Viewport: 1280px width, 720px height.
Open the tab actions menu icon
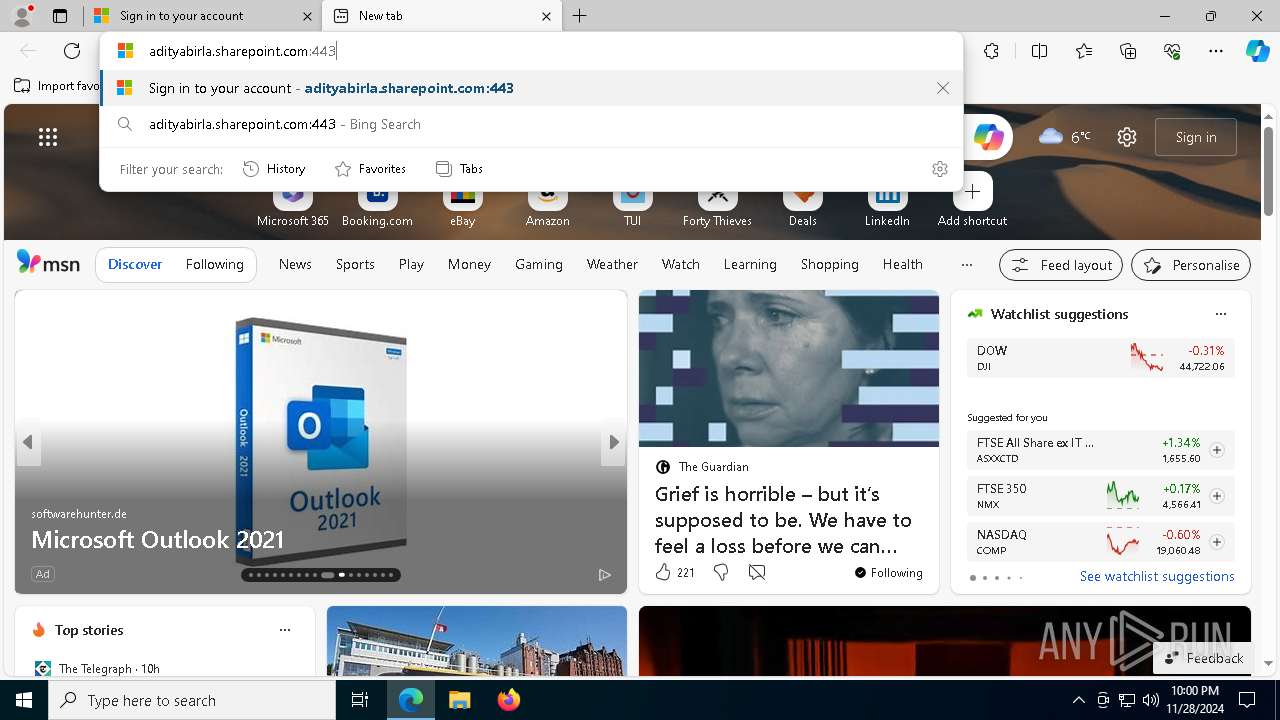point(60,16)
